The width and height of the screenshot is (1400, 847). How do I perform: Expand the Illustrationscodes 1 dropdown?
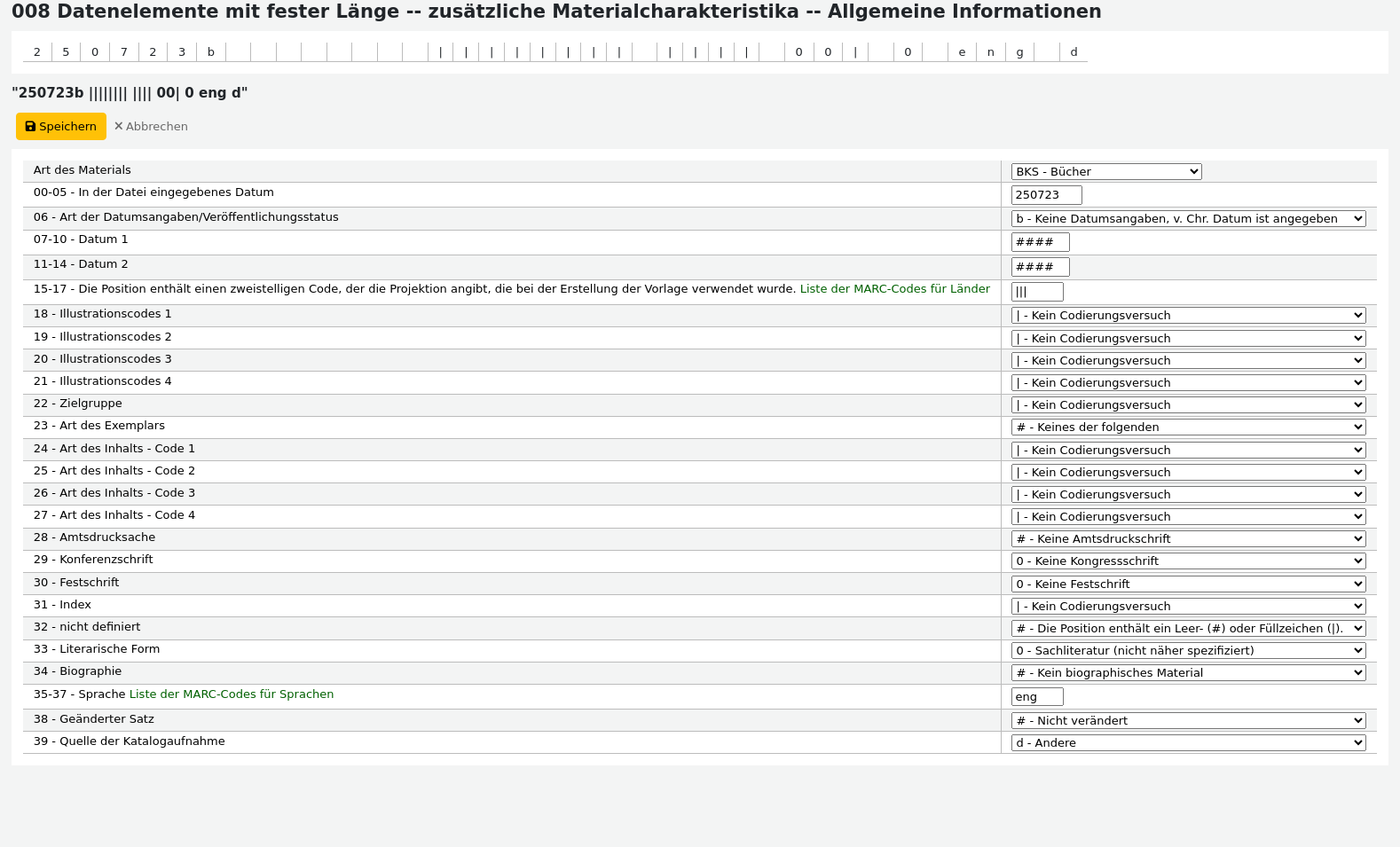tap(1187, 316)
